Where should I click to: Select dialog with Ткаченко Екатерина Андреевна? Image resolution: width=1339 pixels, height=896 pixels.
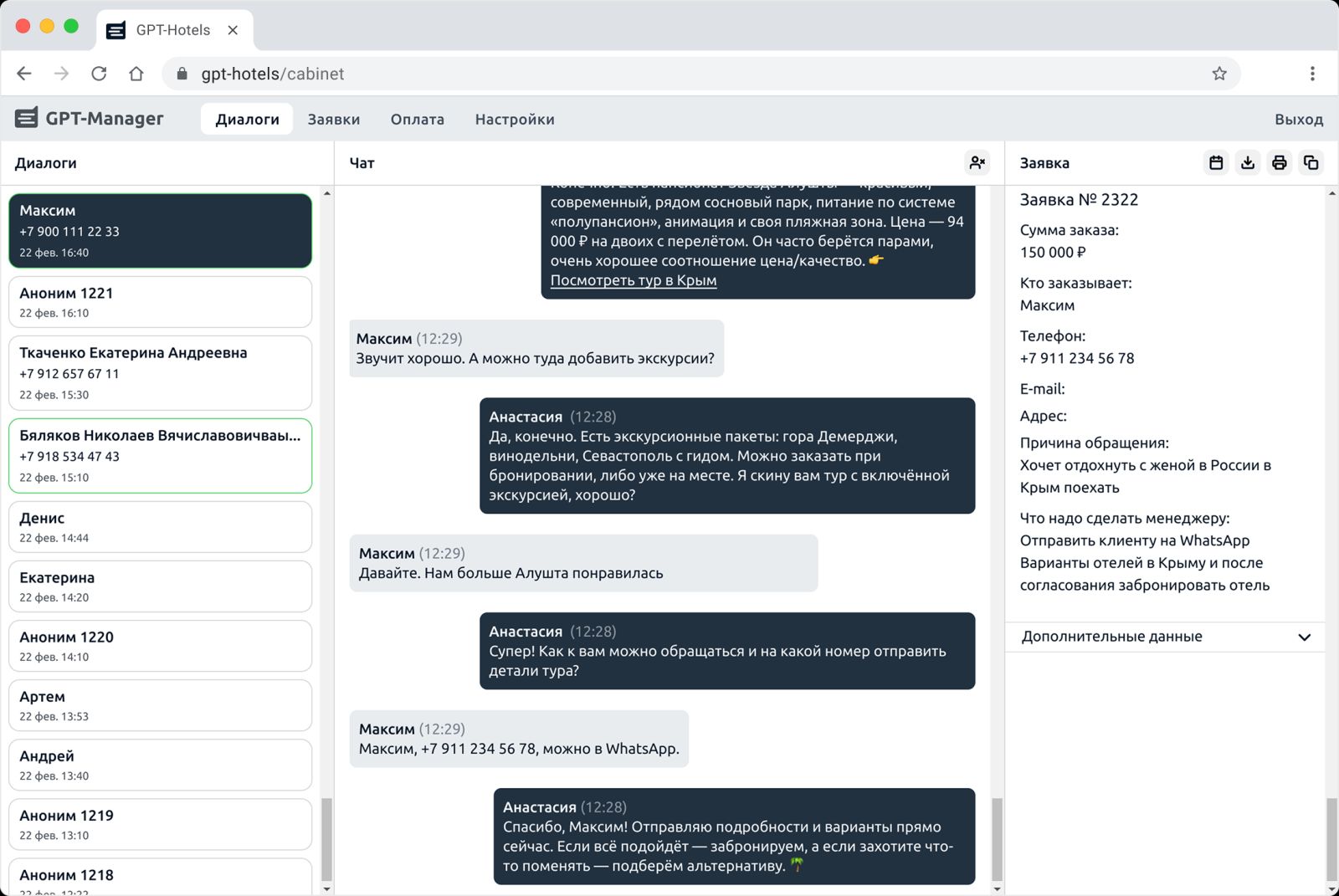coord(160,372)
